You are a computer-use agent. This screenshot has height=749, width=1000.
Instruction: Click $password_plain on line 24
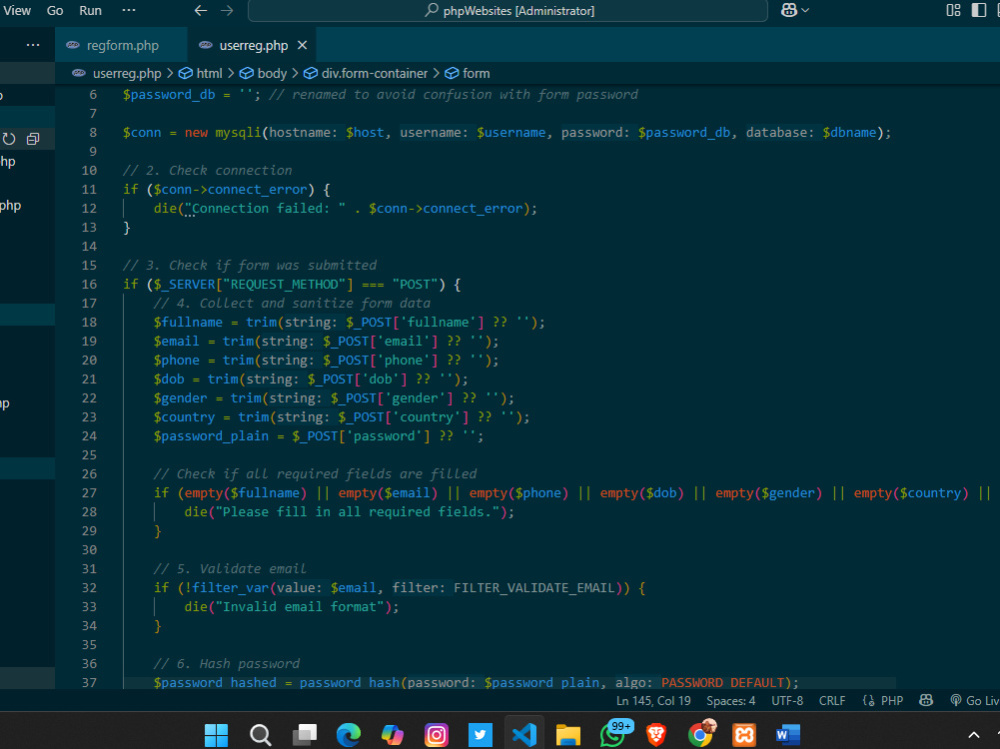pos(211,436)
